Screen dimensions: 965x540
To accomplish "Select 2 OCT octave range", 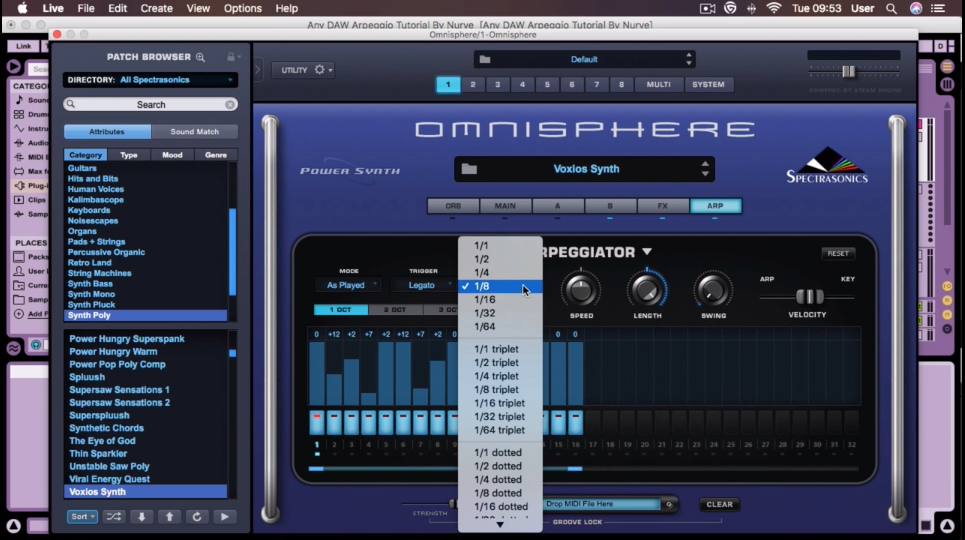I will pyautogui.click(x=394, y=310).
